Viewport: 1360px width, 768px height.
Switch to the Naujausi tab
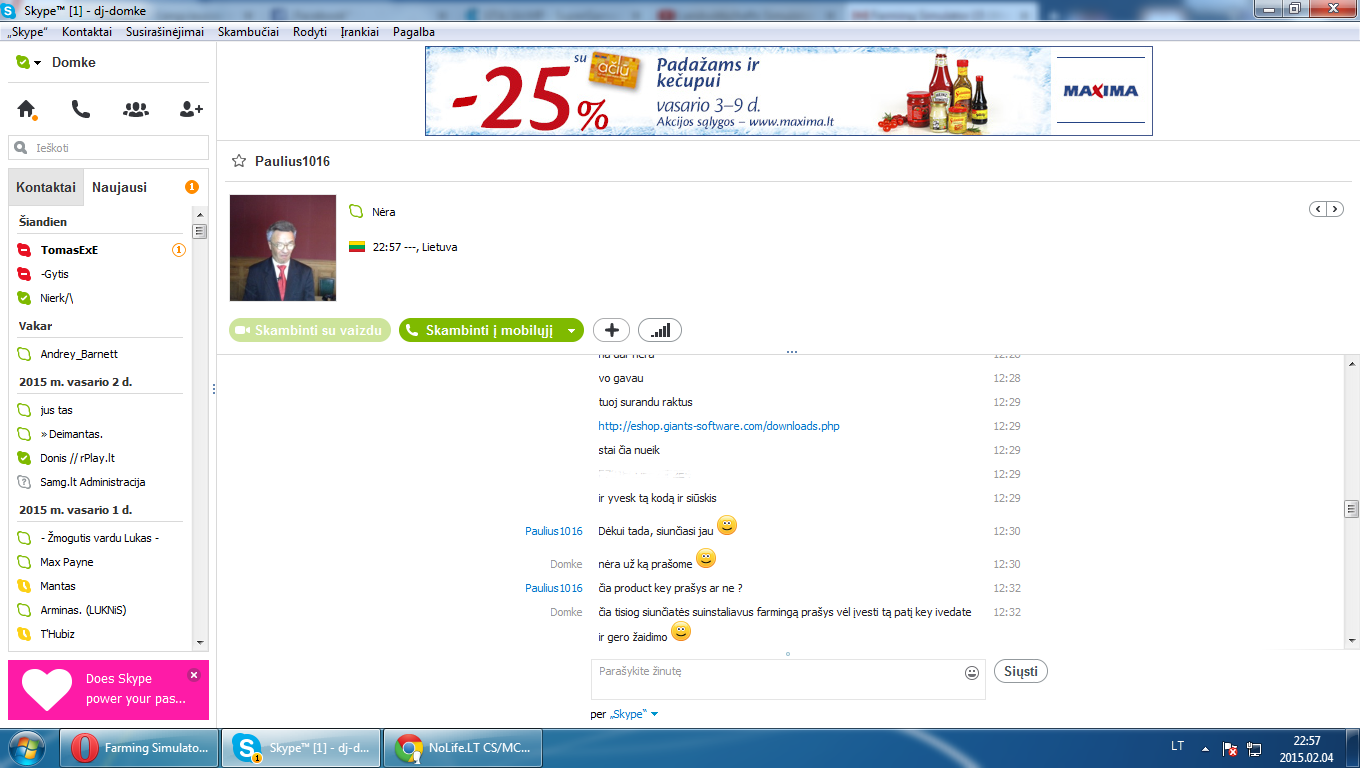[119, 187]
